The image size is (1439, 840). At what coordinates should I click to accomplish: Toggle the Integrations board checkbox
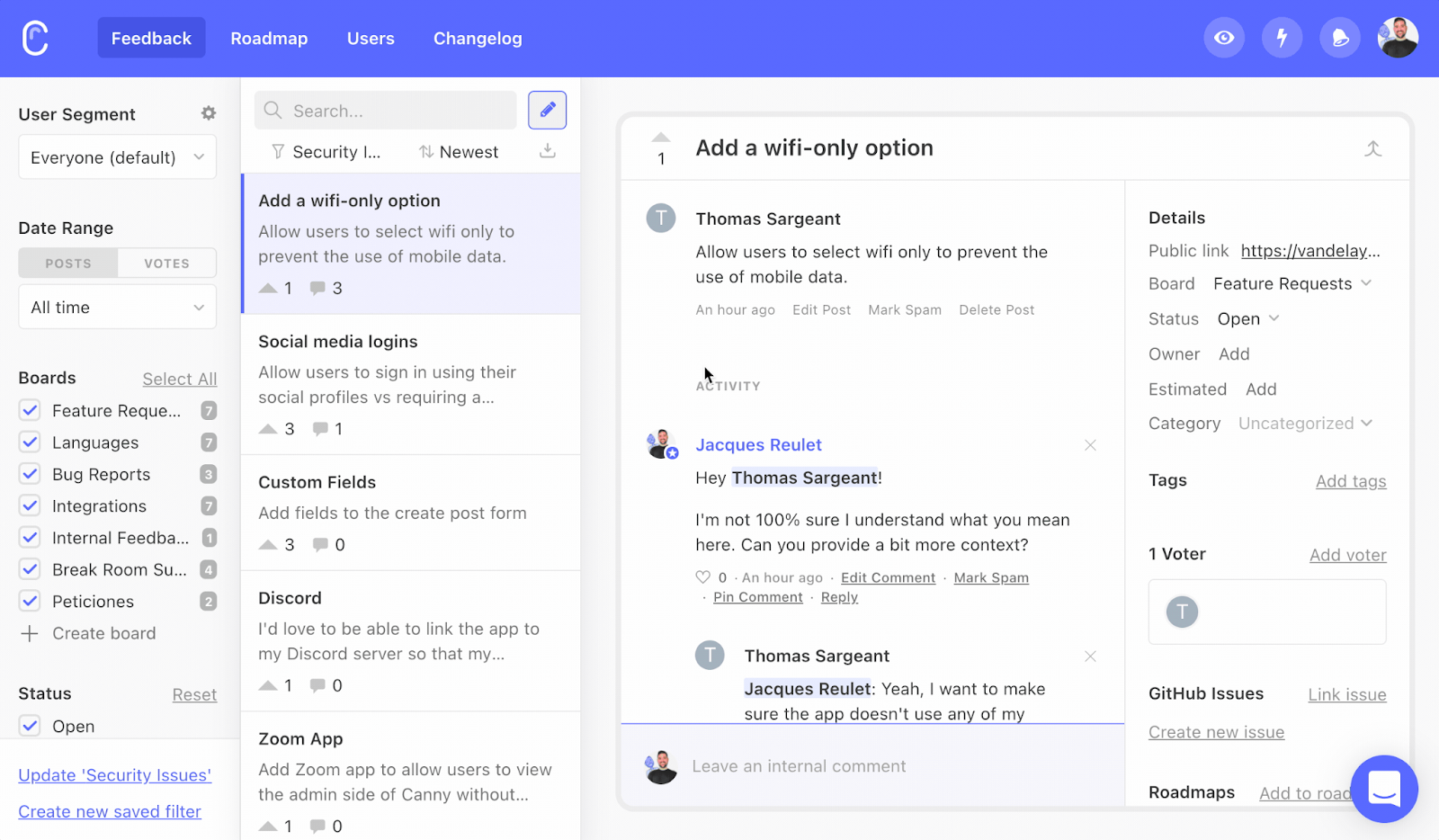30,506
